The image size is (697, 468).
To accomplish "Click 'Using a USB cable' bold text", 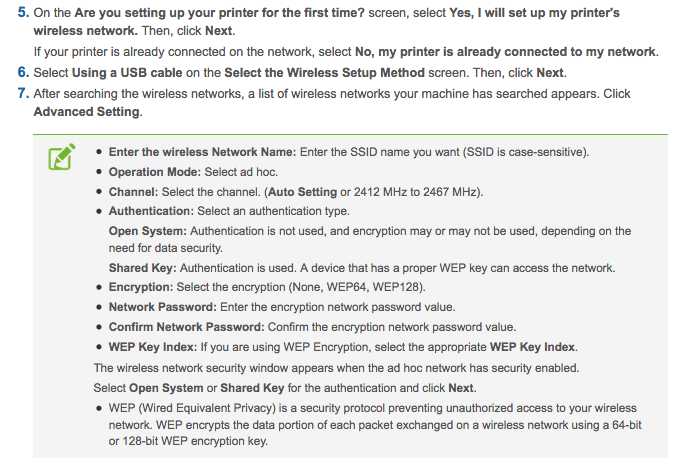I will click(127, 72).
